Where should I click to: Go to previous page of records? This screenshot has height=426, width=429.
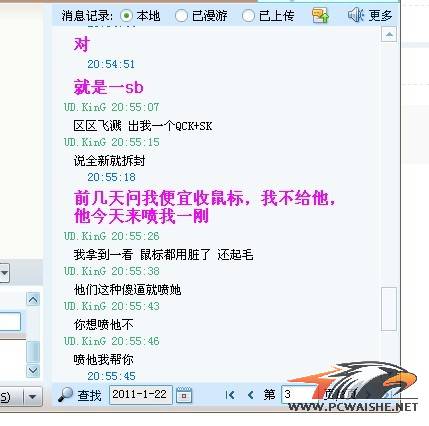(251, 395)
